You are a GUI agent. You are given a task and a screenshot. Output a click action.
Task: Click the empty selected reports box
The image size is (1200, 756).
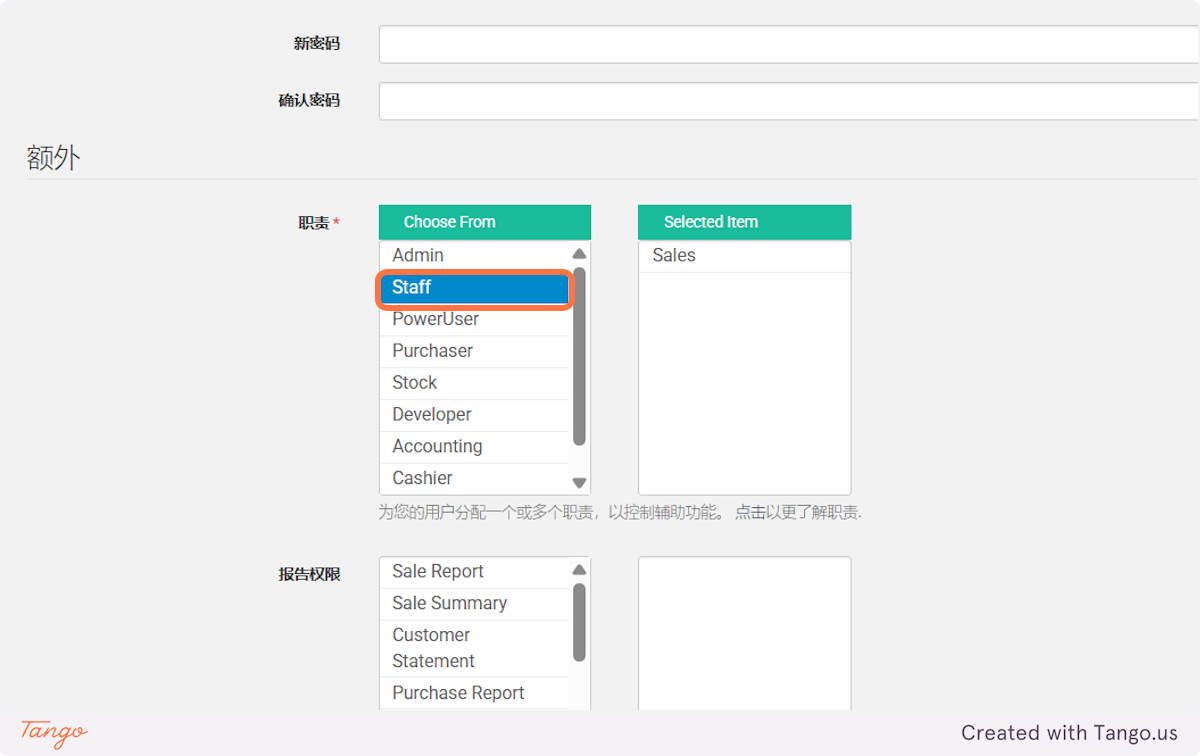(x=744, y=634)
